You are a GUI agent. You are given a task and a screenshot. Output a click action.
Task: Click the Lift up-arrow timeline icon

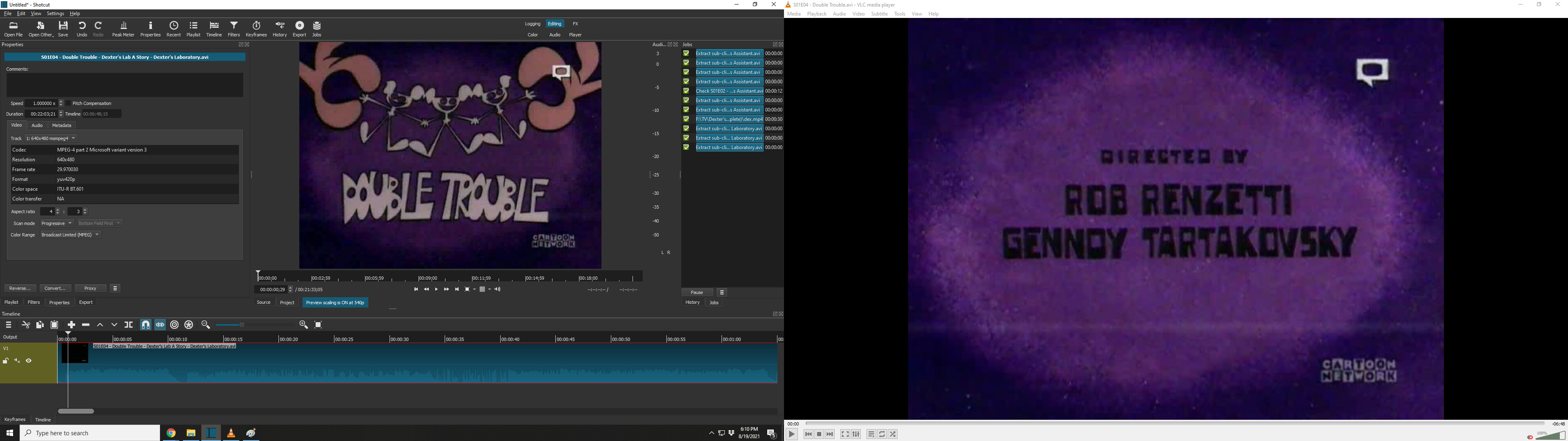click(x=100, y=325)
